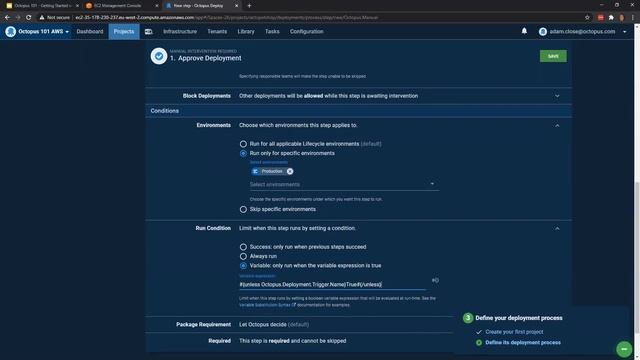The image size is (640, 360).
Task: Open the Infrastructure menu
Action: point(180,31)
